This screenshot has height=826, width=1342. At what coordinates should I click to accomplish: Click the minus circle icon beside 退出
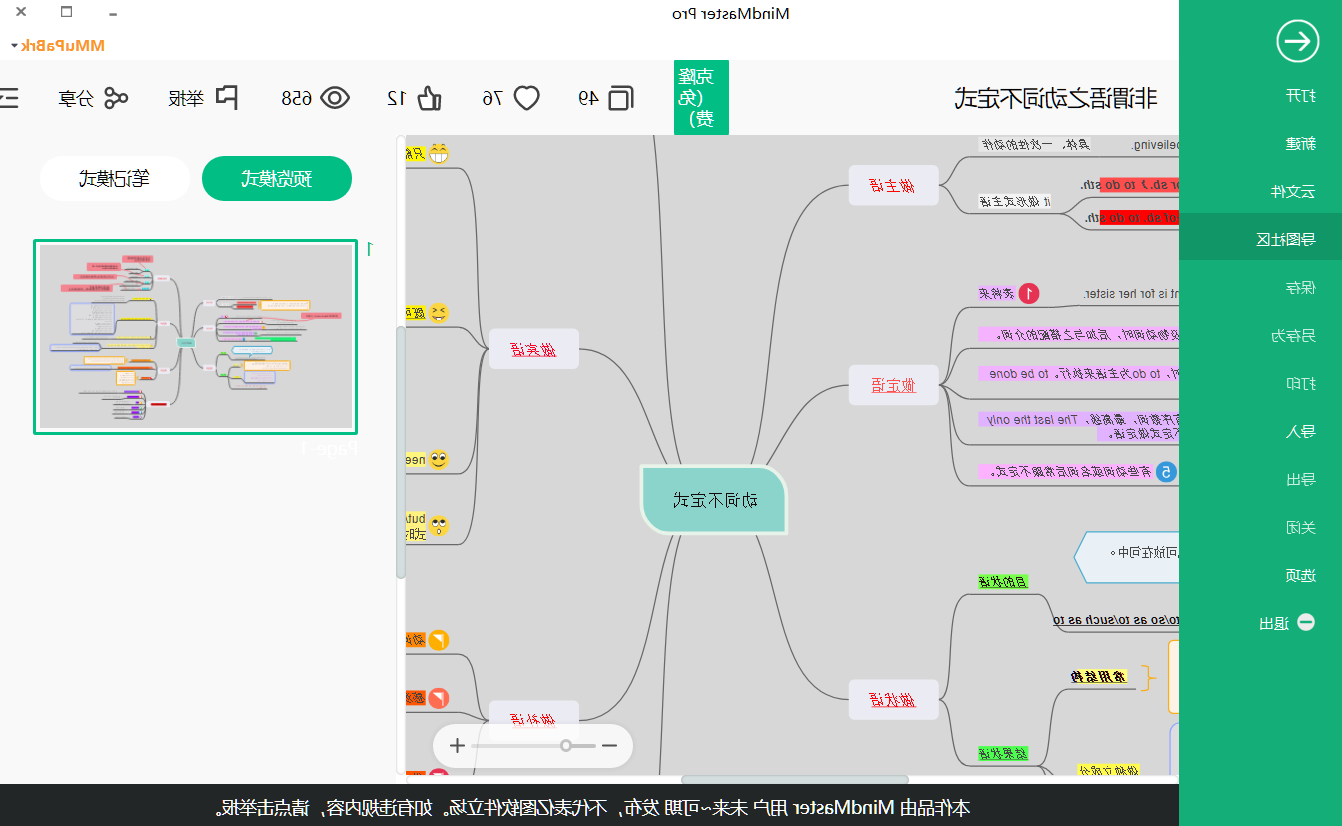pyautogui.click(x=1306, y=622)
